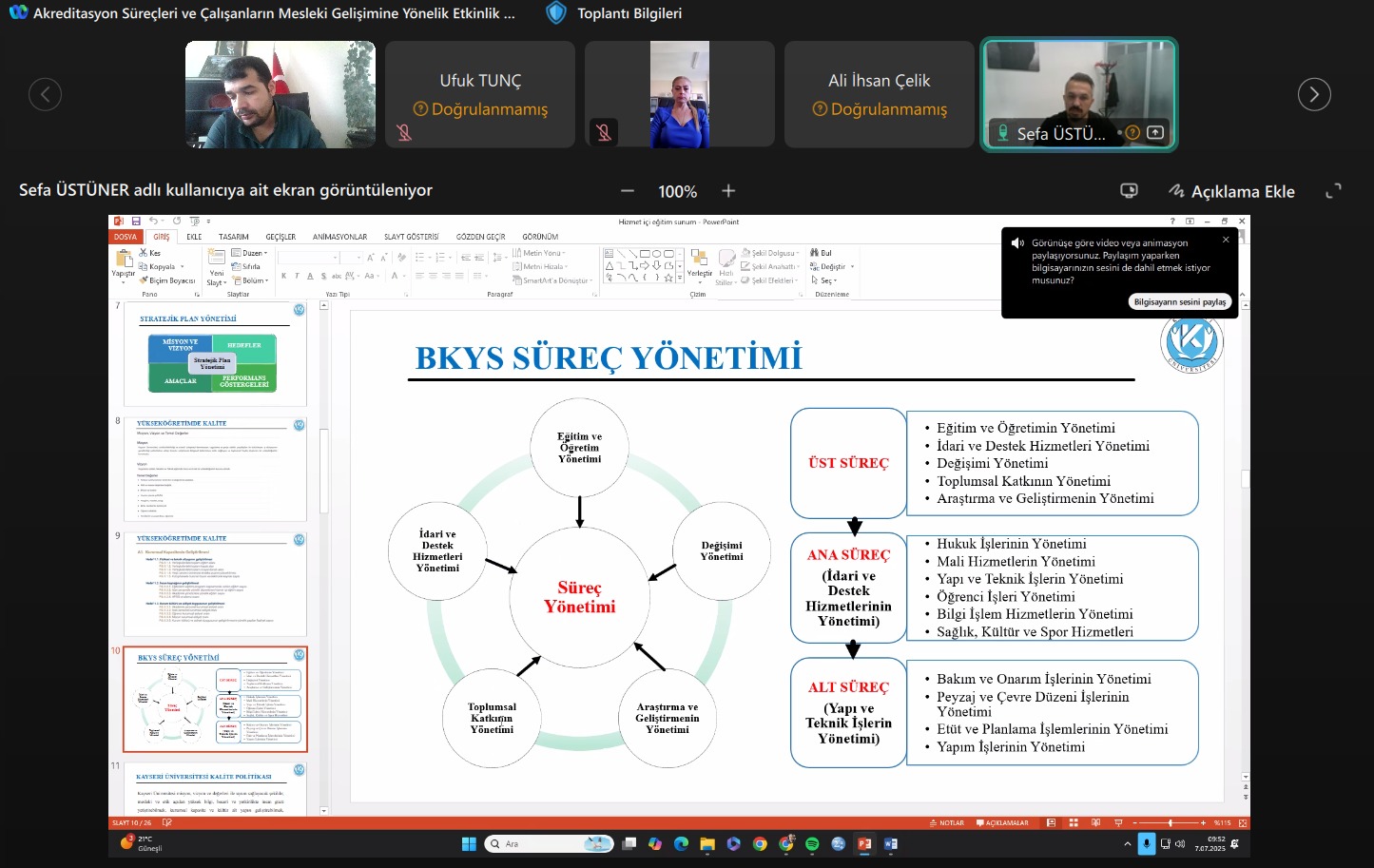Toggle bold K formatting

tap(283, 276)
